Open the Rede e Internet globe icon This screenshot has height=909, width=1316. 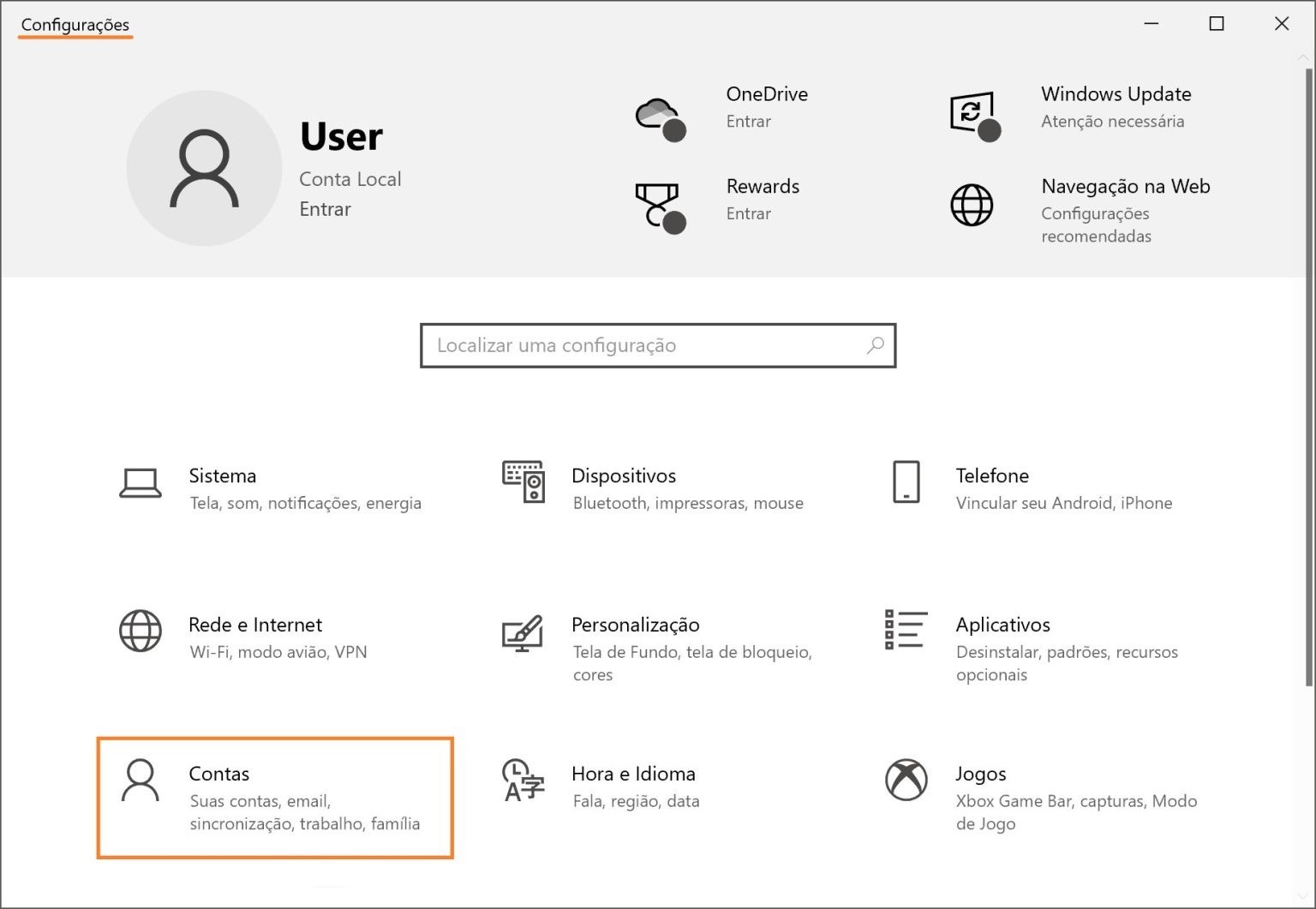point(141,631)
